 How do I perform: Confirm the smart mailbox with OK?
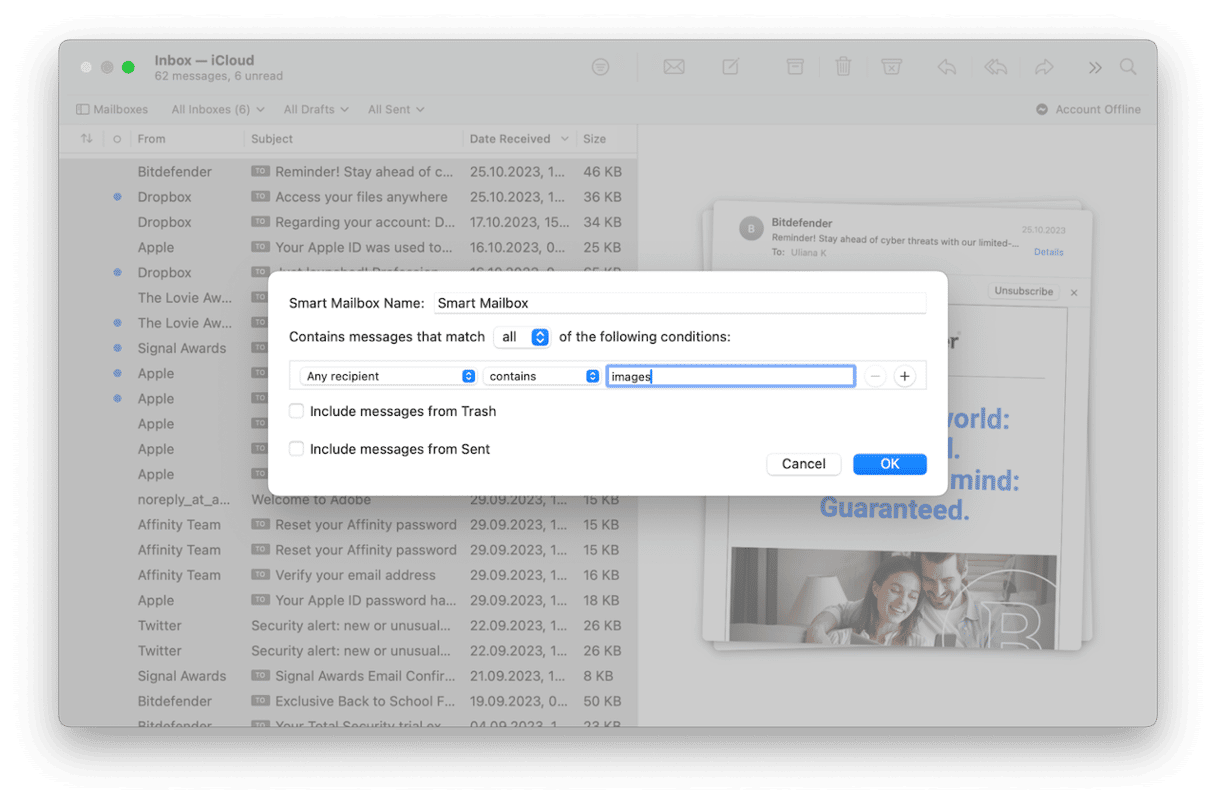(889, 464)
